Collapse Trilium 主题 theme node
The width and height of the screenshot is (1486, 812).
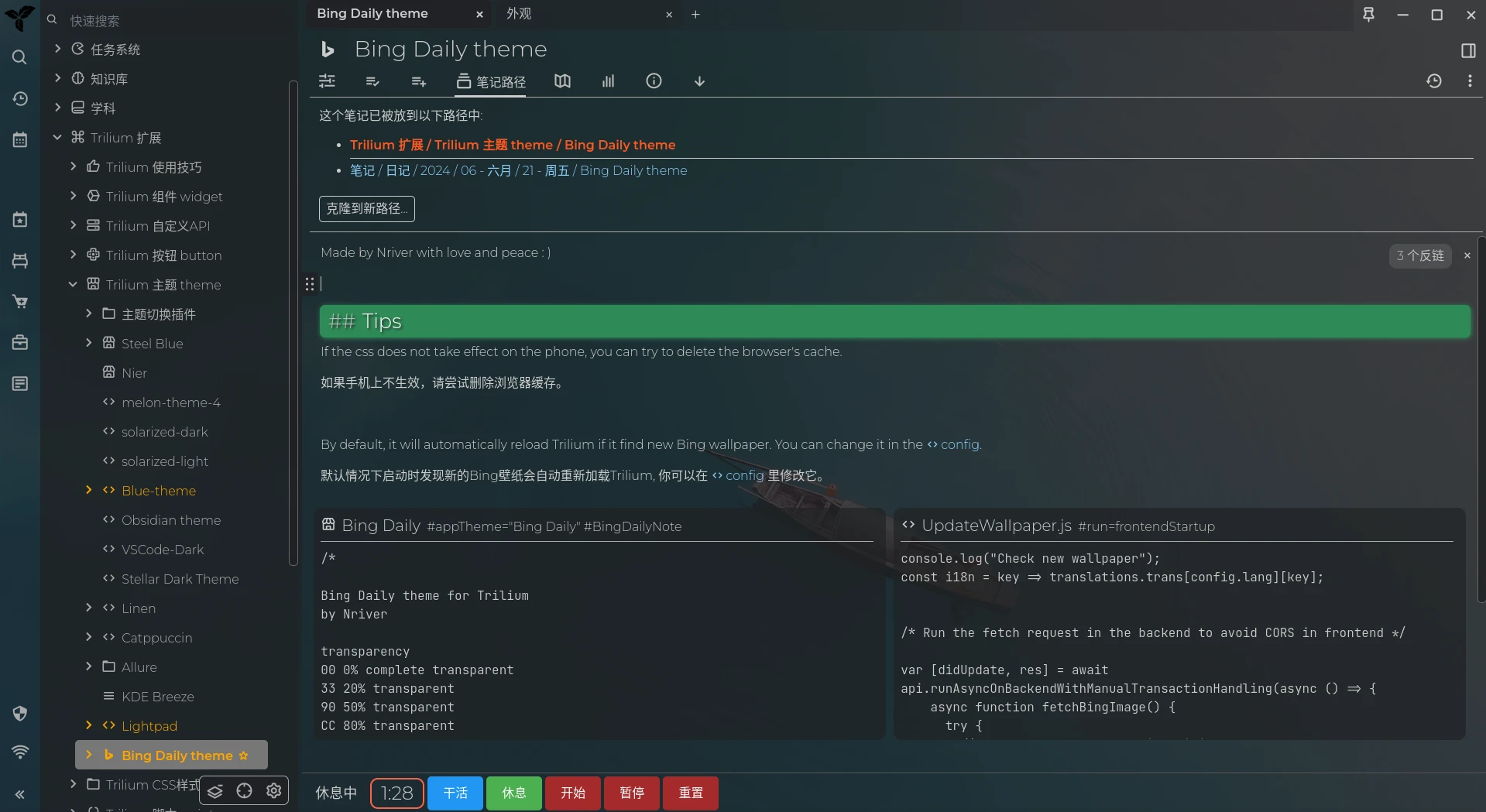73,284
